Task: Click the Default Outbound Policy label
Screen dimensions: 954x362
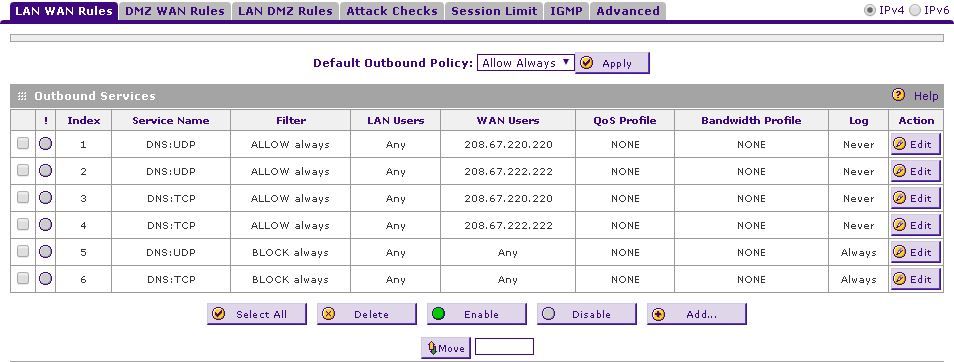Action: tap(393, 63)
